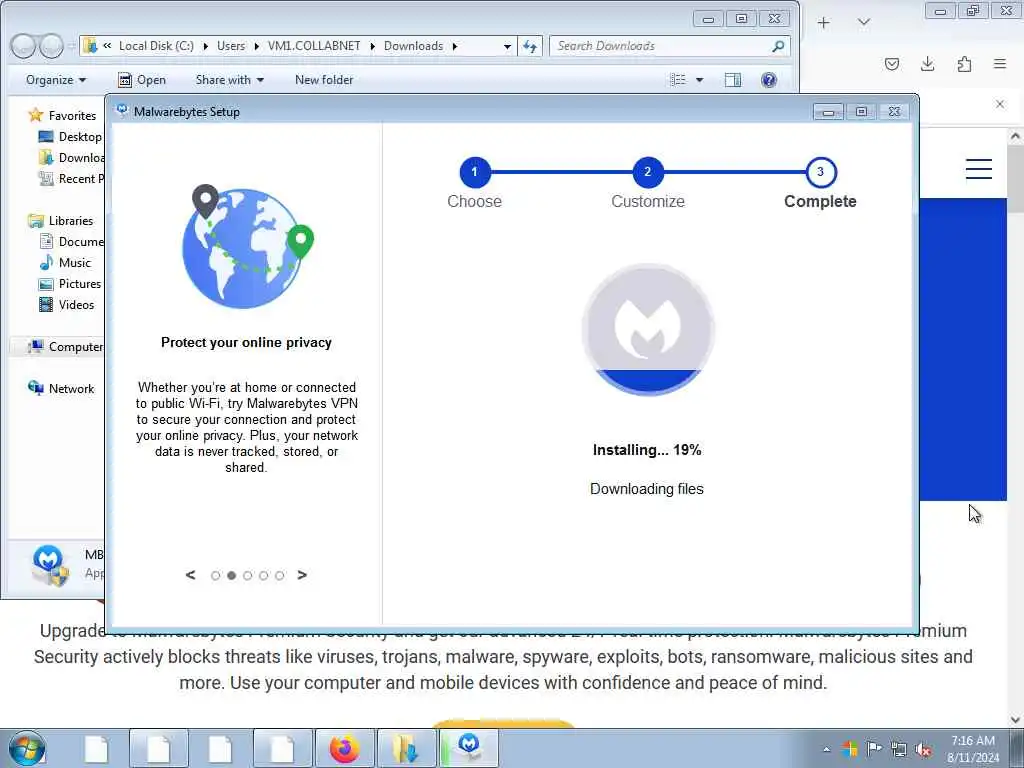This screenshot has height=768, width=1024.
Task: Open Recent Places in the sidebar
Action: click(71, 178)
